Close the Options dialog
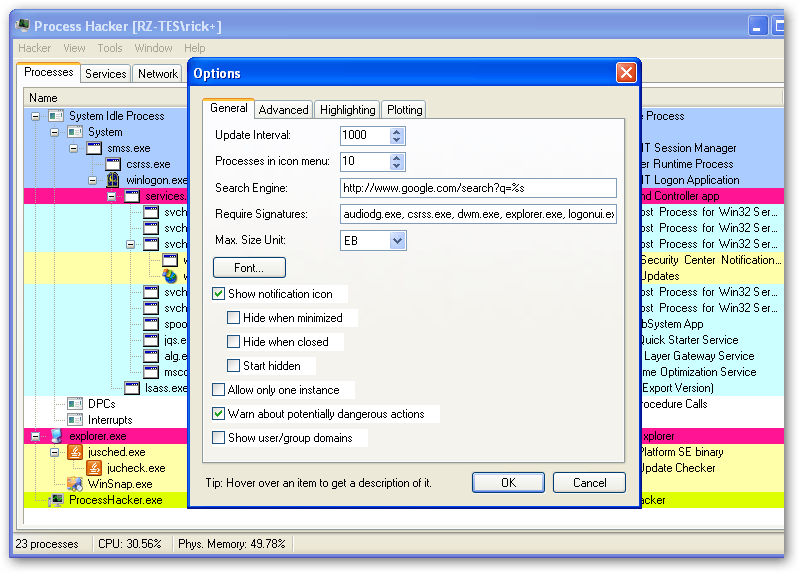Screen dimensions: 799x573 (x=626, y=72)
